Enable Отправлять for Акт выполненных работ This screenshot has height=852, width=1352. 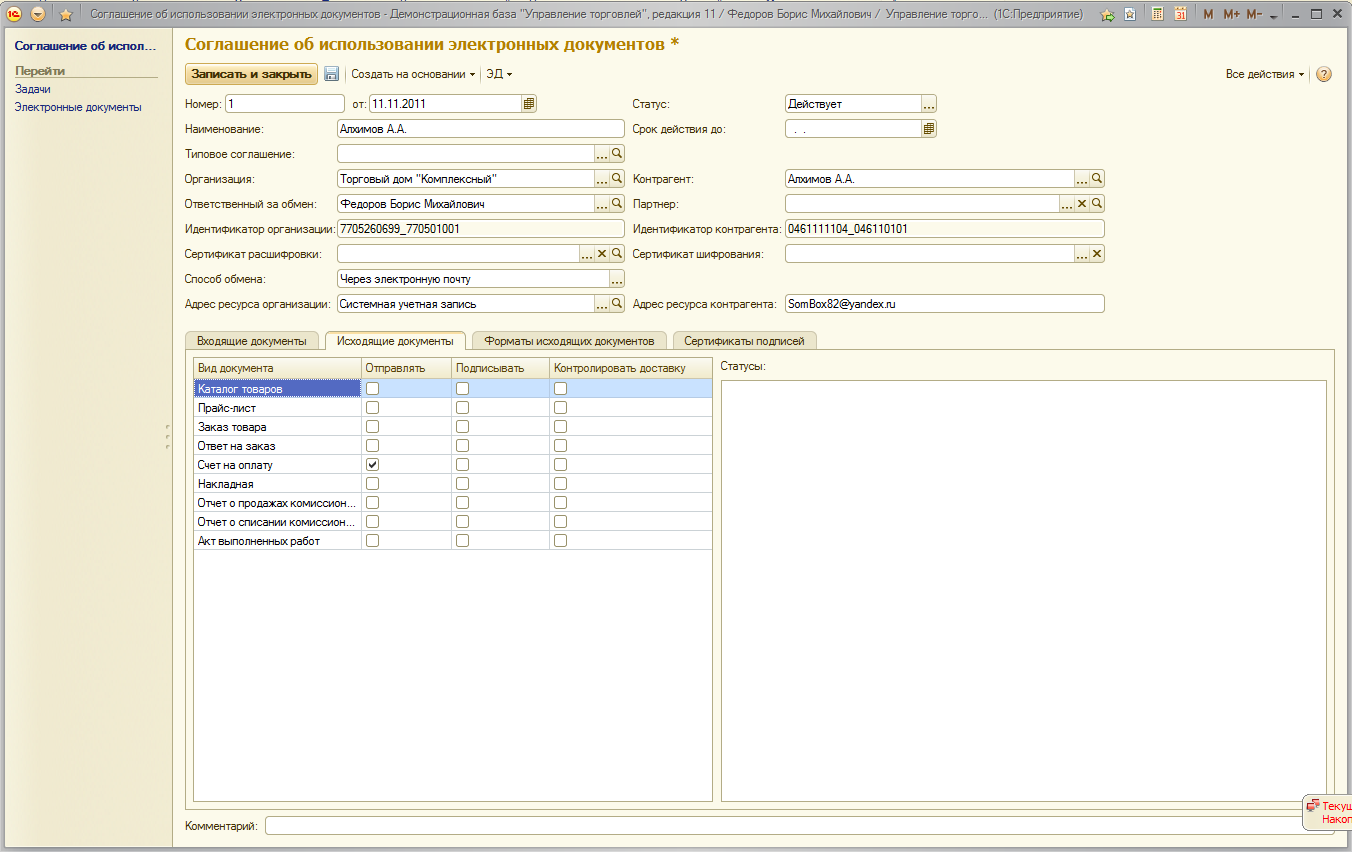373,541
